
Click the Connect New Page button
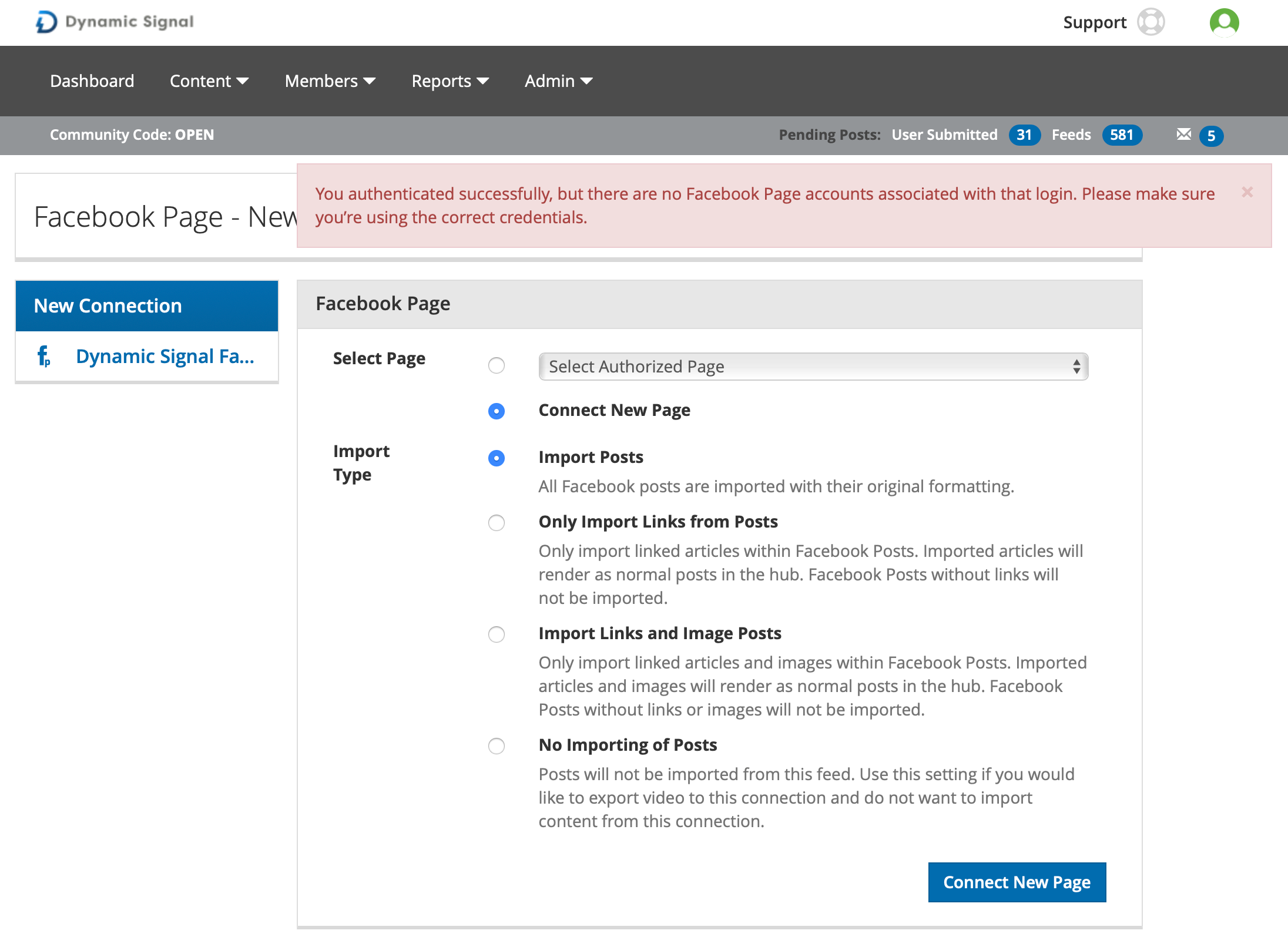[1017, 882]
